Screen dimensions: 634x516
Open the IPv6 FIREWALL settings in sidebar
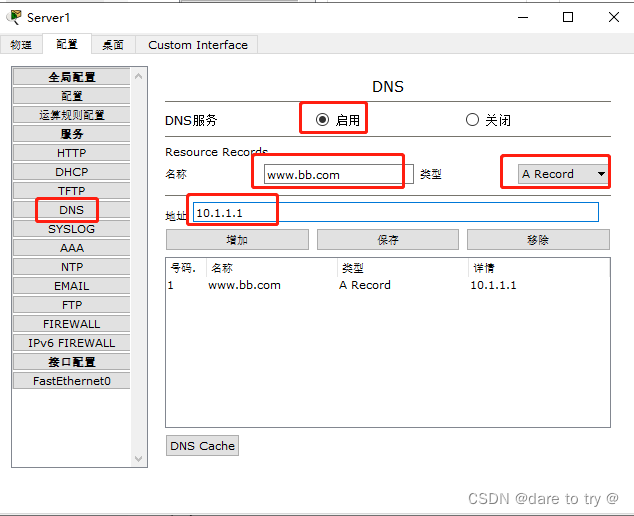point(72,343)
